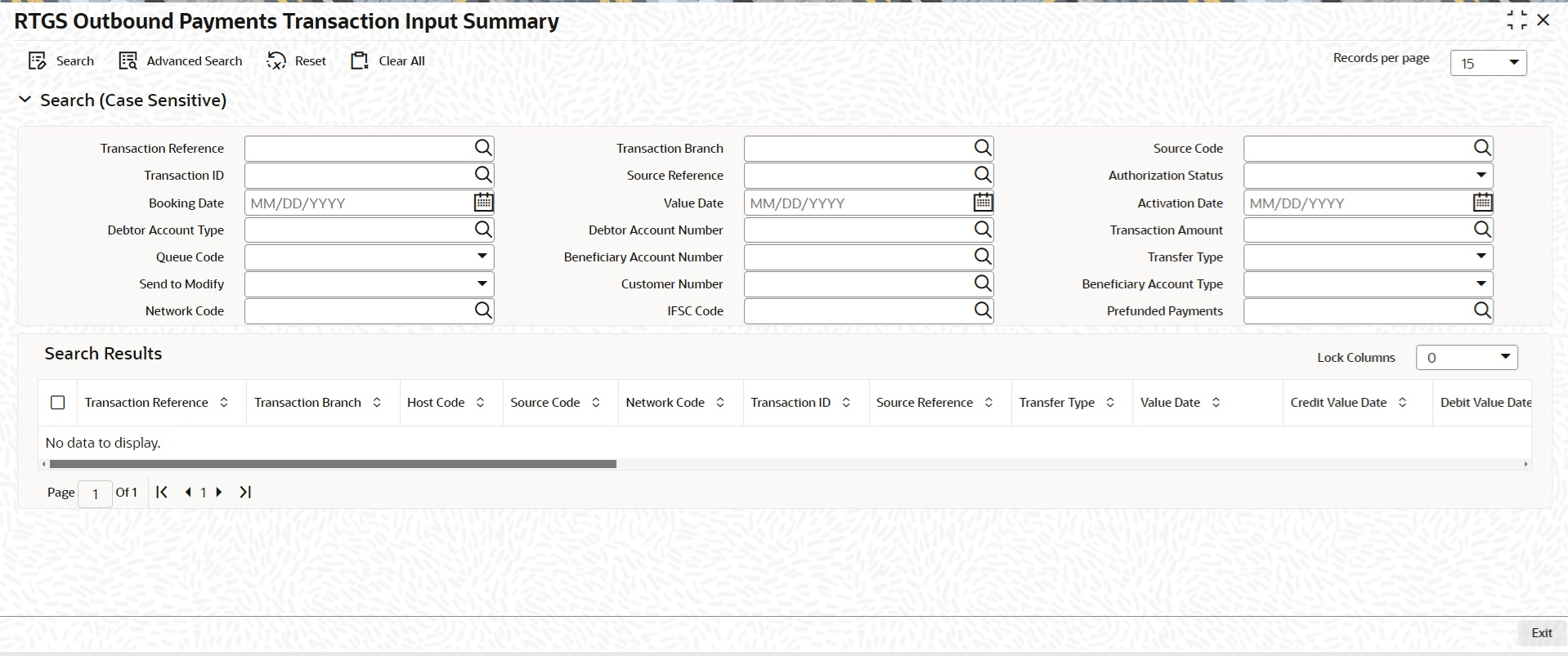Reset the search criteria
1568x656 pixels.
297,61
